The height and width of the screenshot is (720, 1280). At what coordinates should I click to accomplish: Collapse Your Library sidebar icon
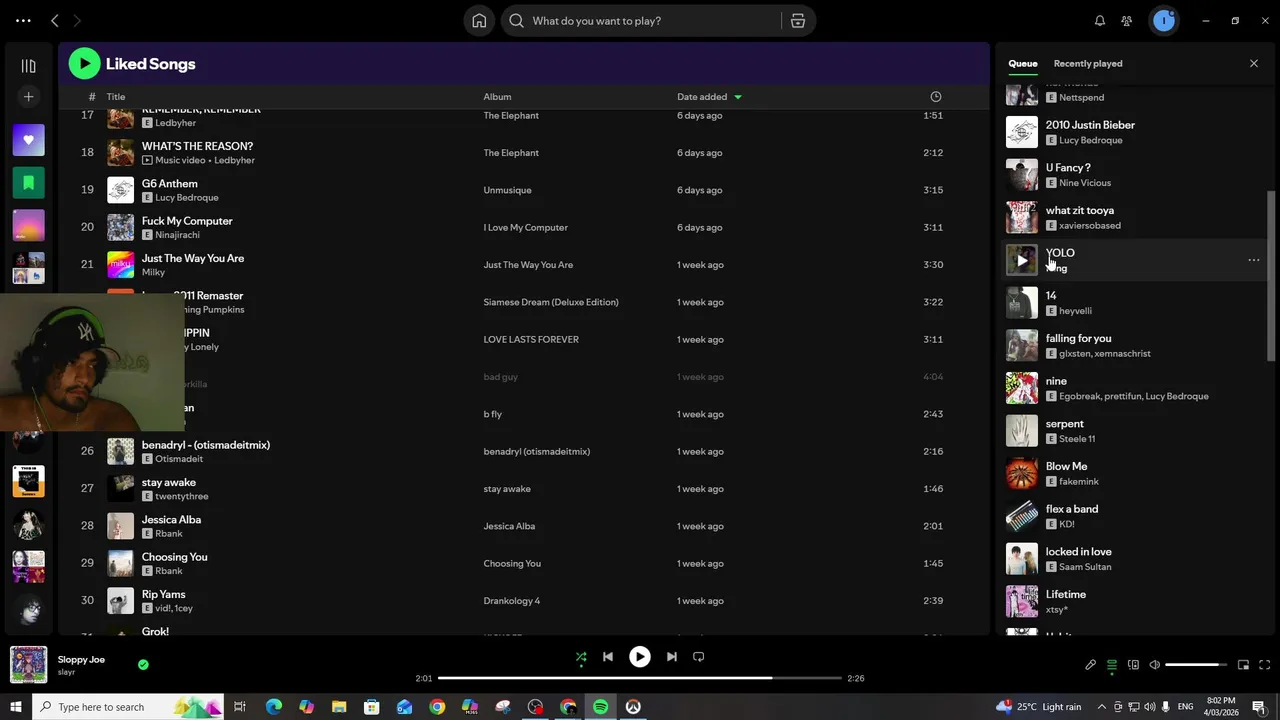[28, 66]
